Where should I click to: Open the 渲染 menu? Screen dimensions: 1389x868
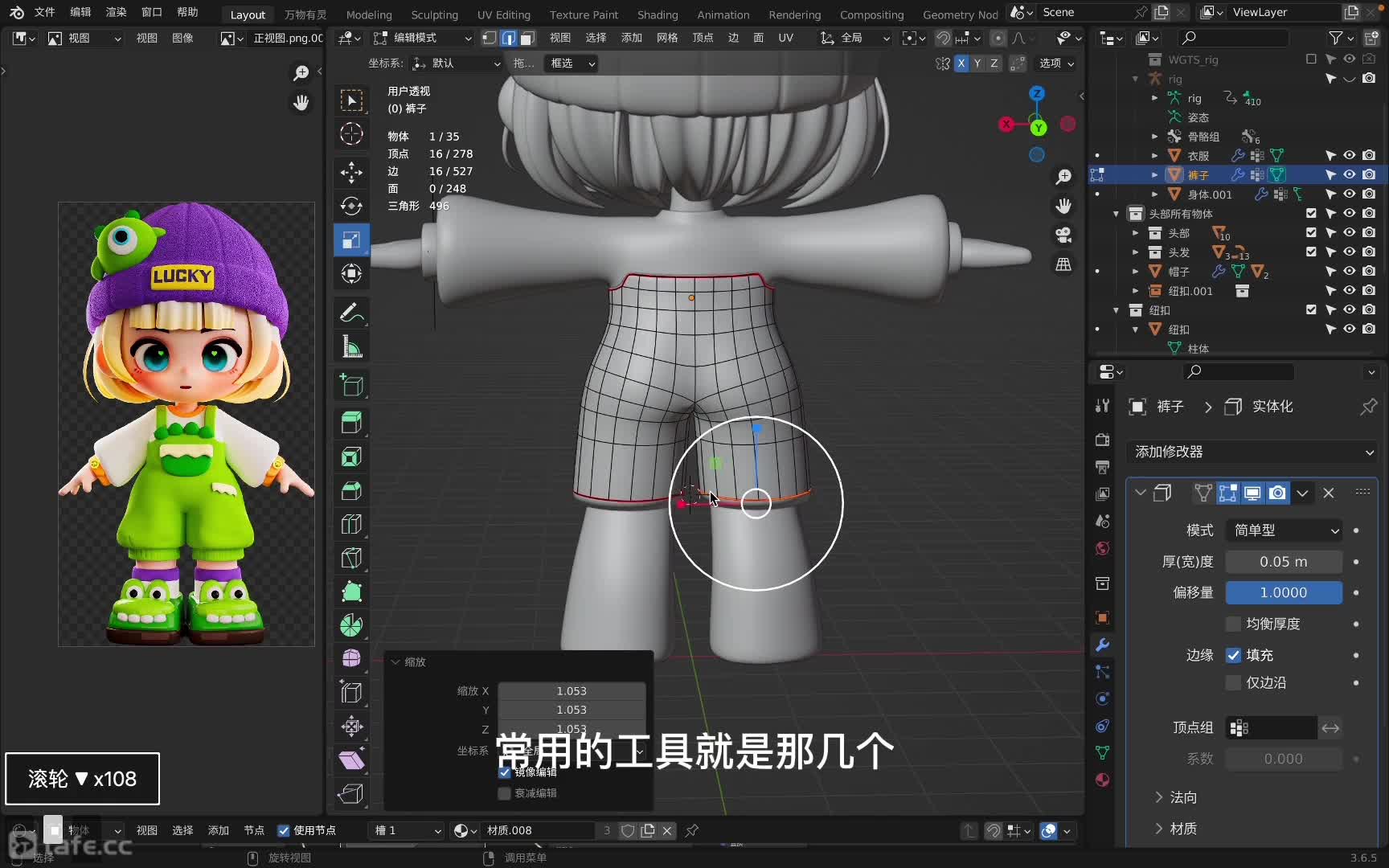[117, 12]
